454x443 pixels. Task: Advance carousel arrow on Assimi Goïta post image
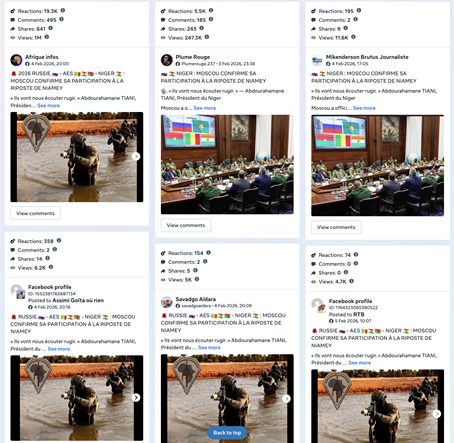coord(136,397)
